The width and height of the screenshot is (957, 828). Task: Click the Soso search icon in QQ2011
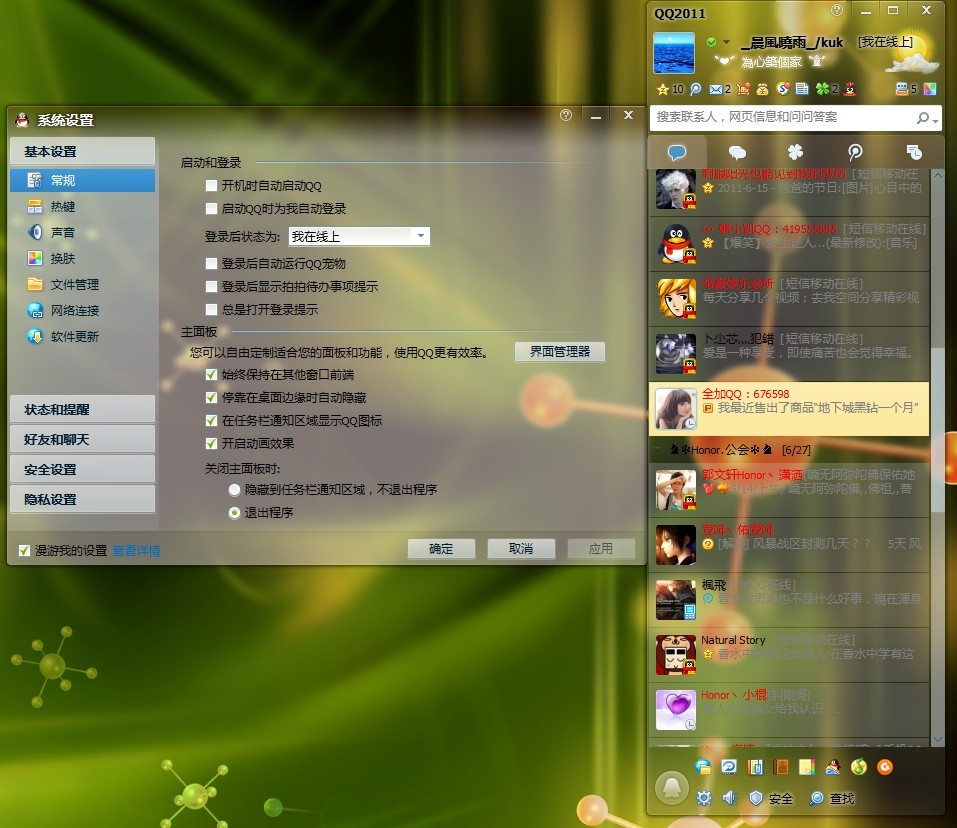[x=783, y=89]
